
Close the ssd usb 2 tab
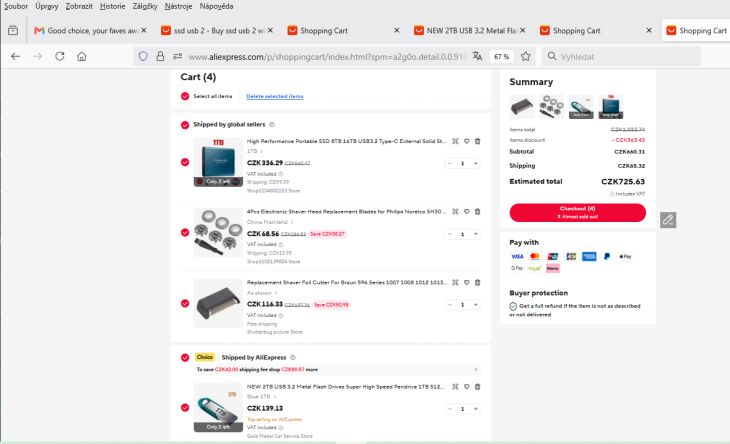270,30
